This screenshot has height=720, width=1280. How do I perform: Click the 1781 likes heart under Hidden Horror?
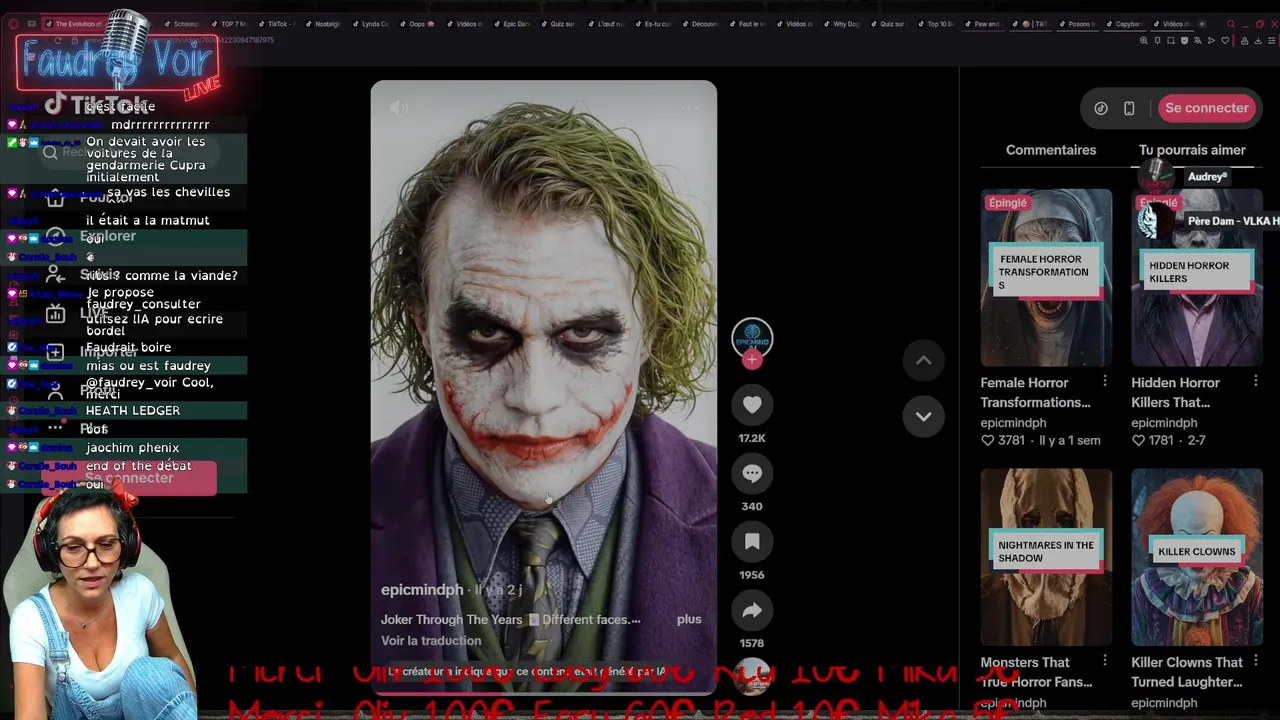click(x=1139, y=440)
